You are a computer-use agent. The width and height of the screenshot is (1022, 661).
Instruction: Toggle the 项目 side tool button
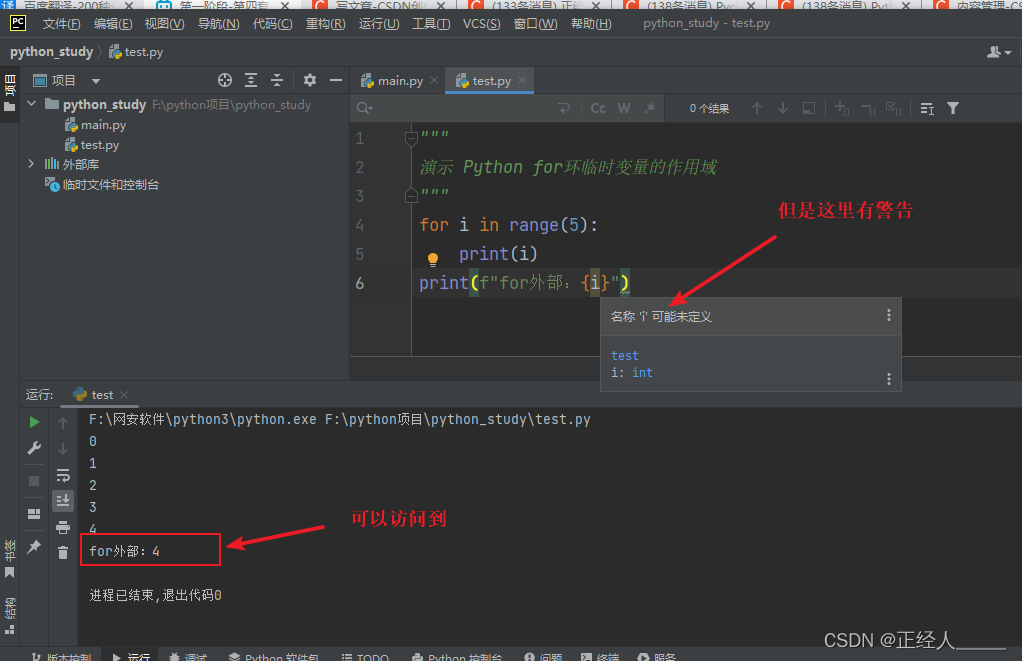(x=9, y=93)
